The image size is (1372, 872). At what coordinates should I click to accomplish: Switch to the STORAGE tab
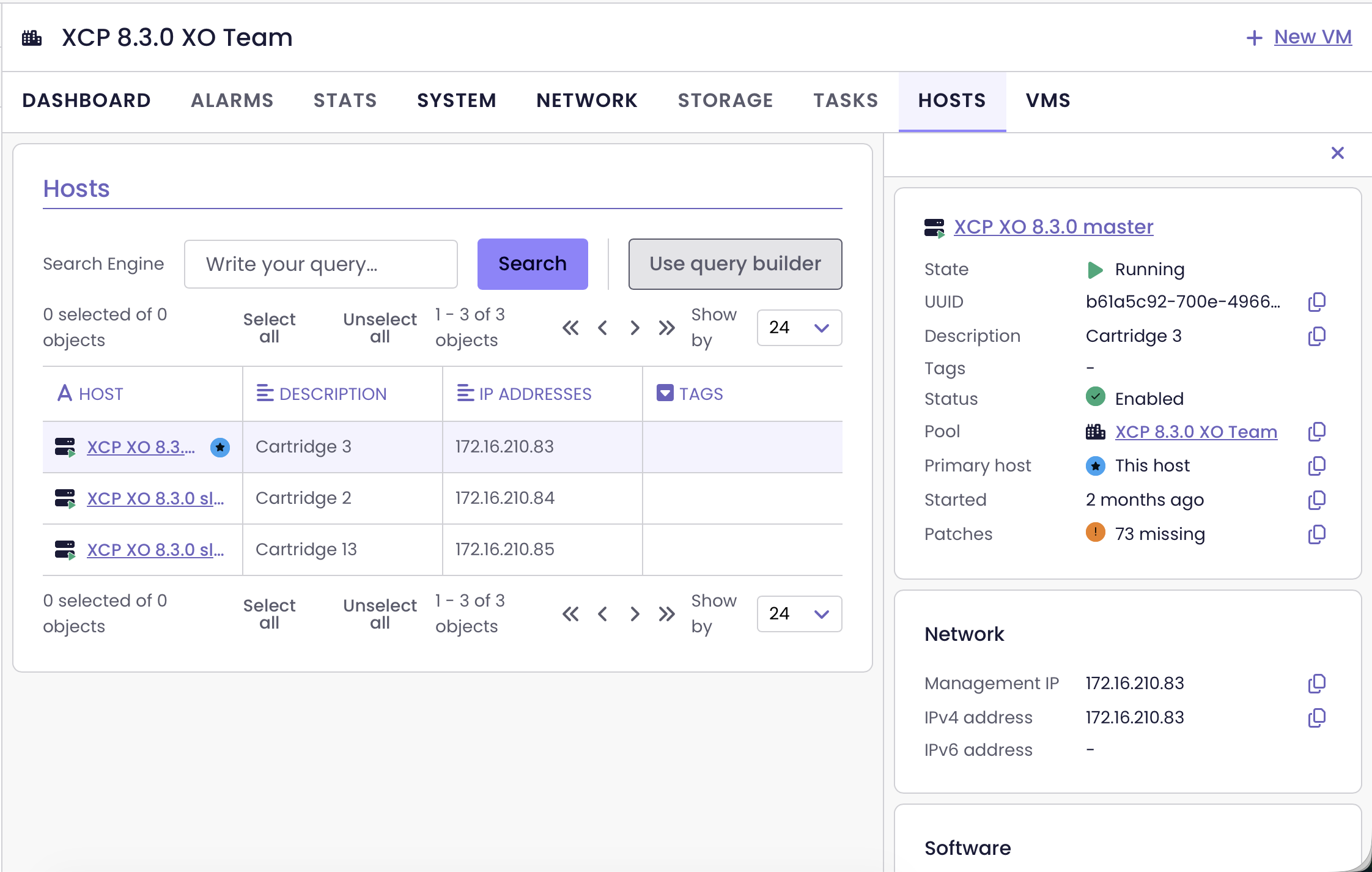click(x=725, y=100)
